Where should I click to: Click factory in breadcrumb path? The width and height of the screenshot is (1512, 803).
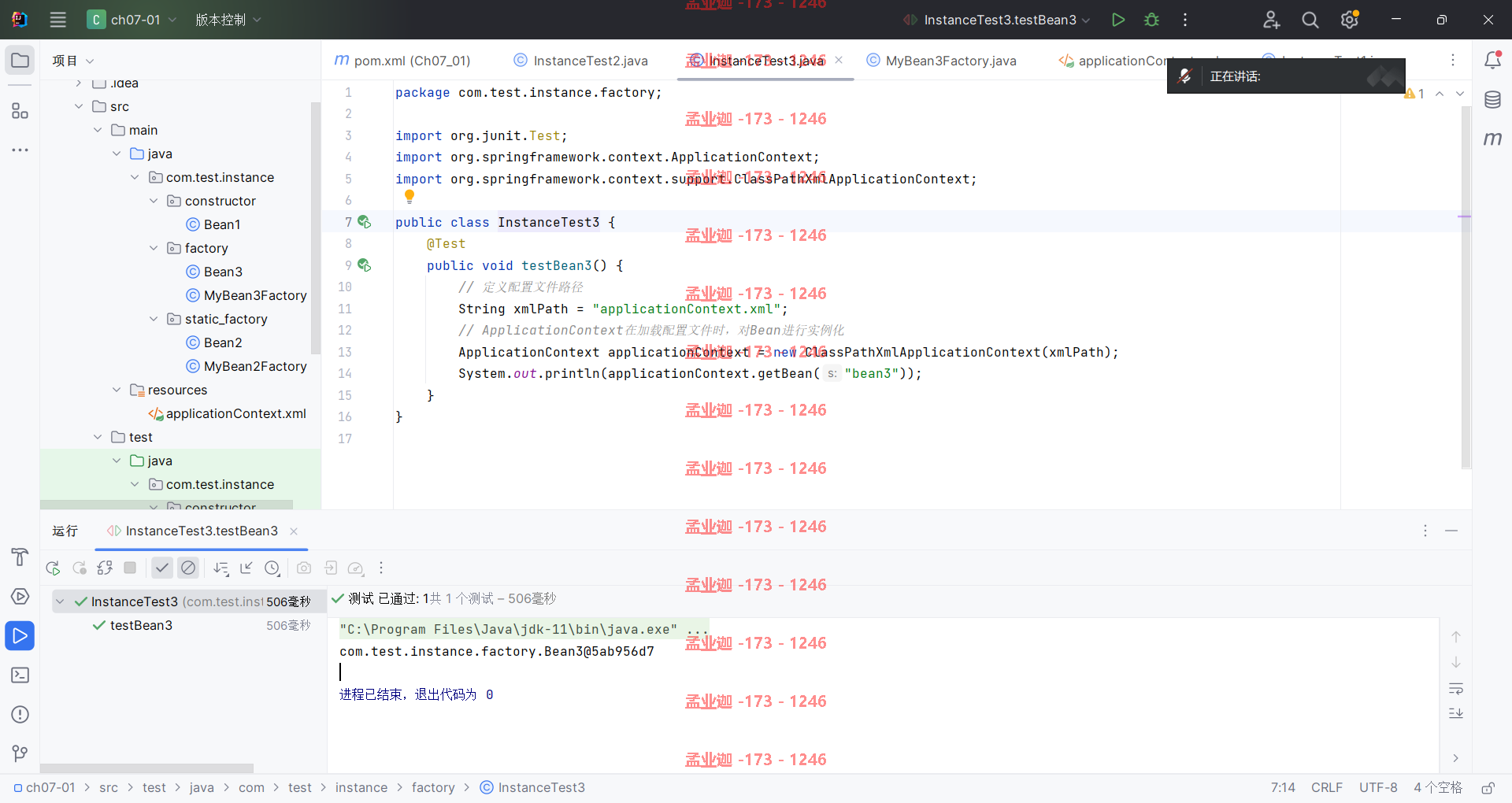433,788
